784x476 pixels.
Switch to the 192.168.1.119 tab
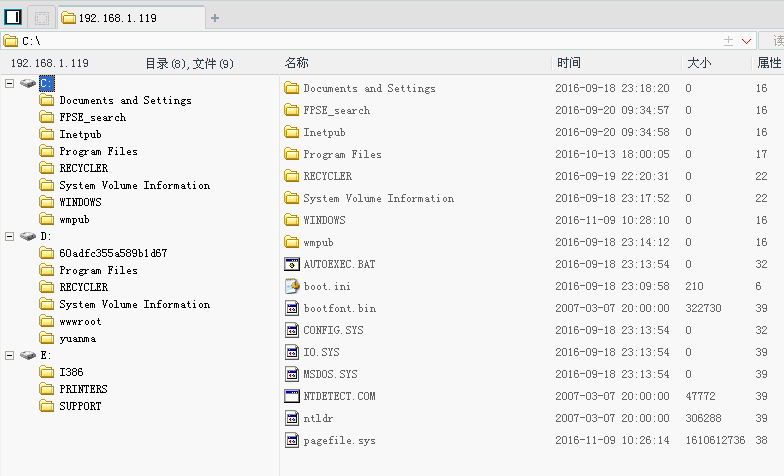pos(132,18)
